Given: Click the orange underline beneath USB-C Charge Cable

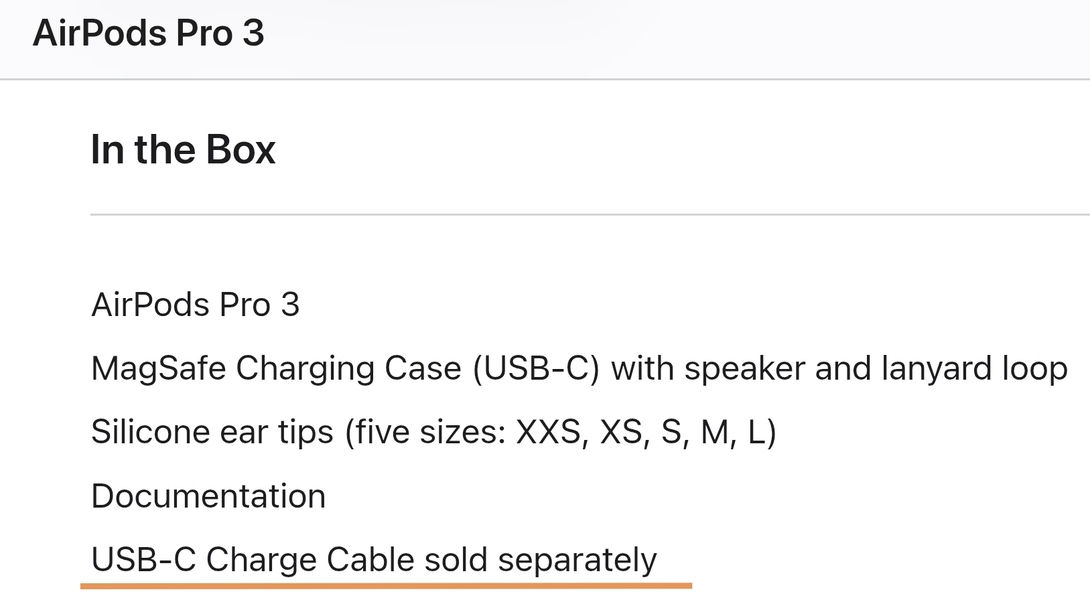Looking at the screenshot, I should click(386, 586).
